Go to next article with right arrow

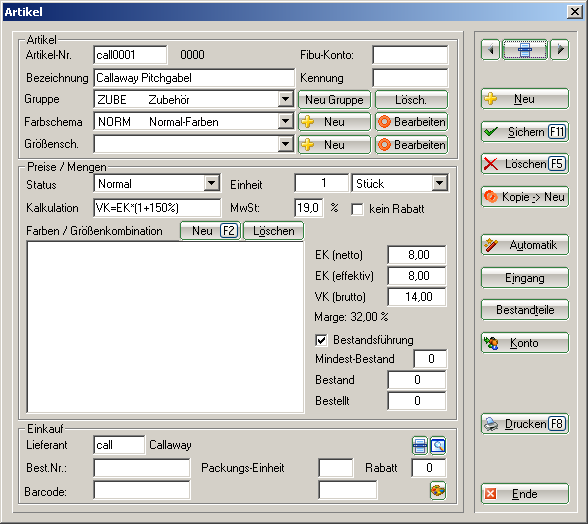tap(560, 50)
